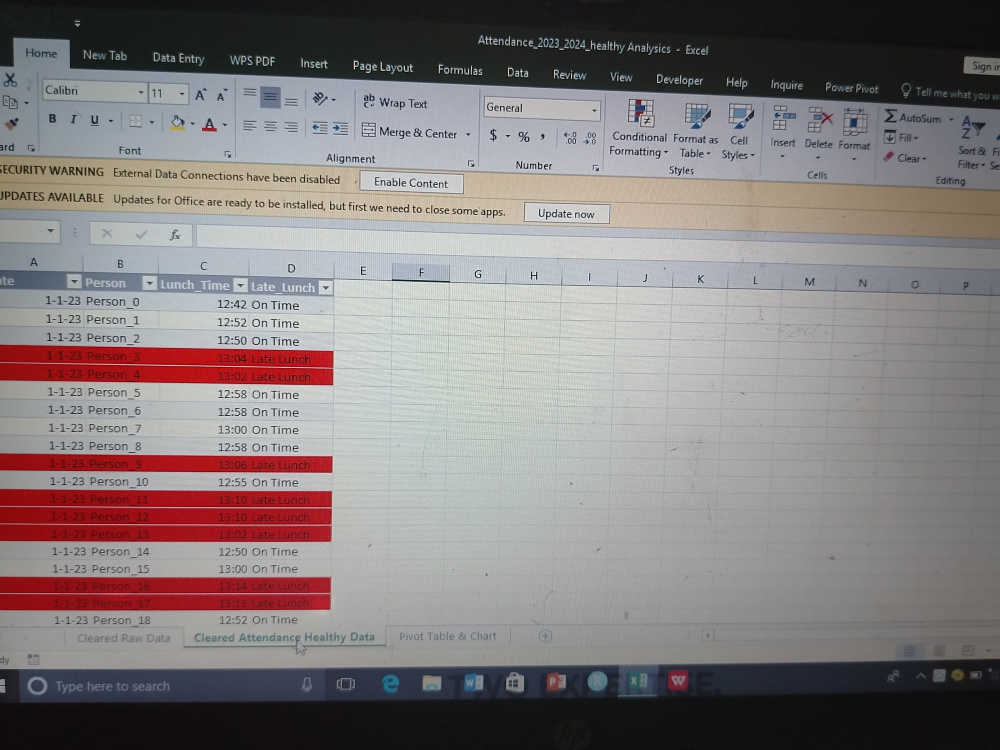Switch to the Developer tab

(x=679, y=80)
